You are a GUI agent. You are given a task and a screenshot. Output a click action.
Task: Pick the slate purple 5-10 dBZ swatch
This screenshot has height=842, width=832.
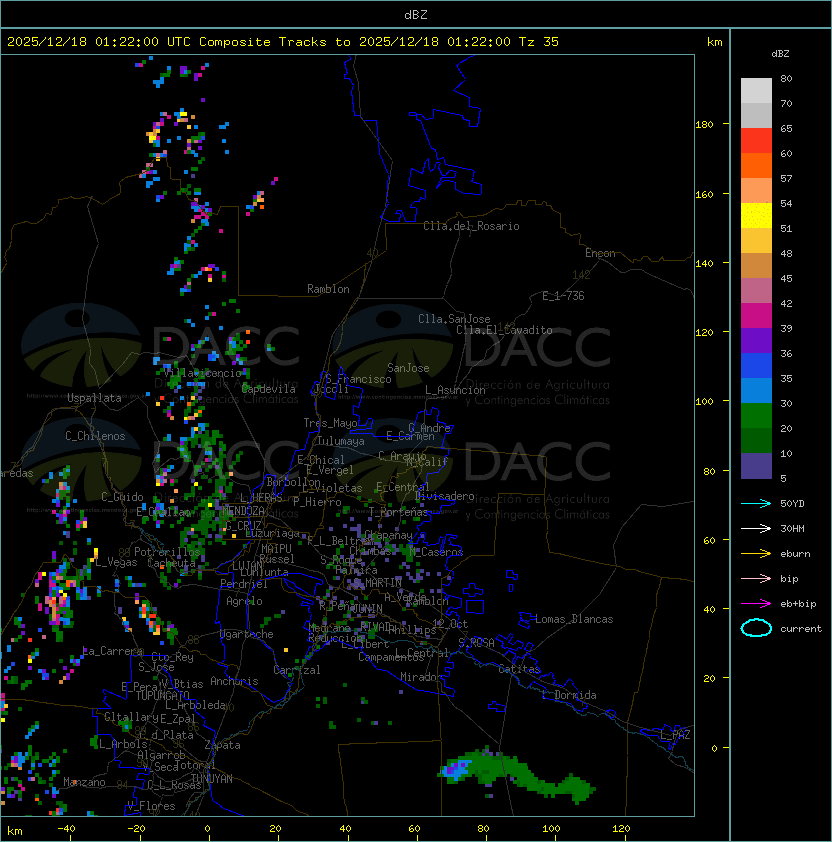(756, 466)
